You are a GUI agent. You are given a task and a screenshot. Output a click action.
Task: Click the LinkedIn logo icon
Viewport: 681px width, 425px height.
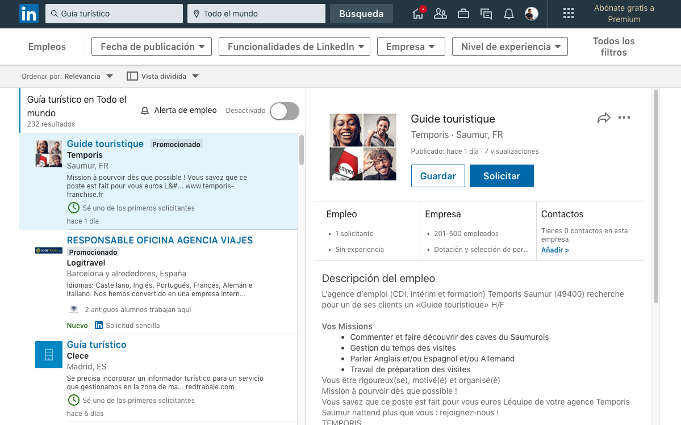29,14
